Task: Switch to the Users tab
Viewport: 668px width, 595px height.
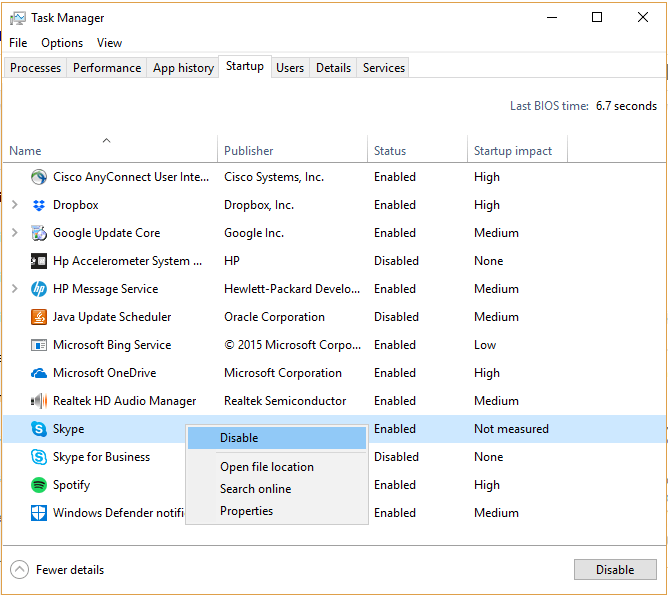Action: 290,68
